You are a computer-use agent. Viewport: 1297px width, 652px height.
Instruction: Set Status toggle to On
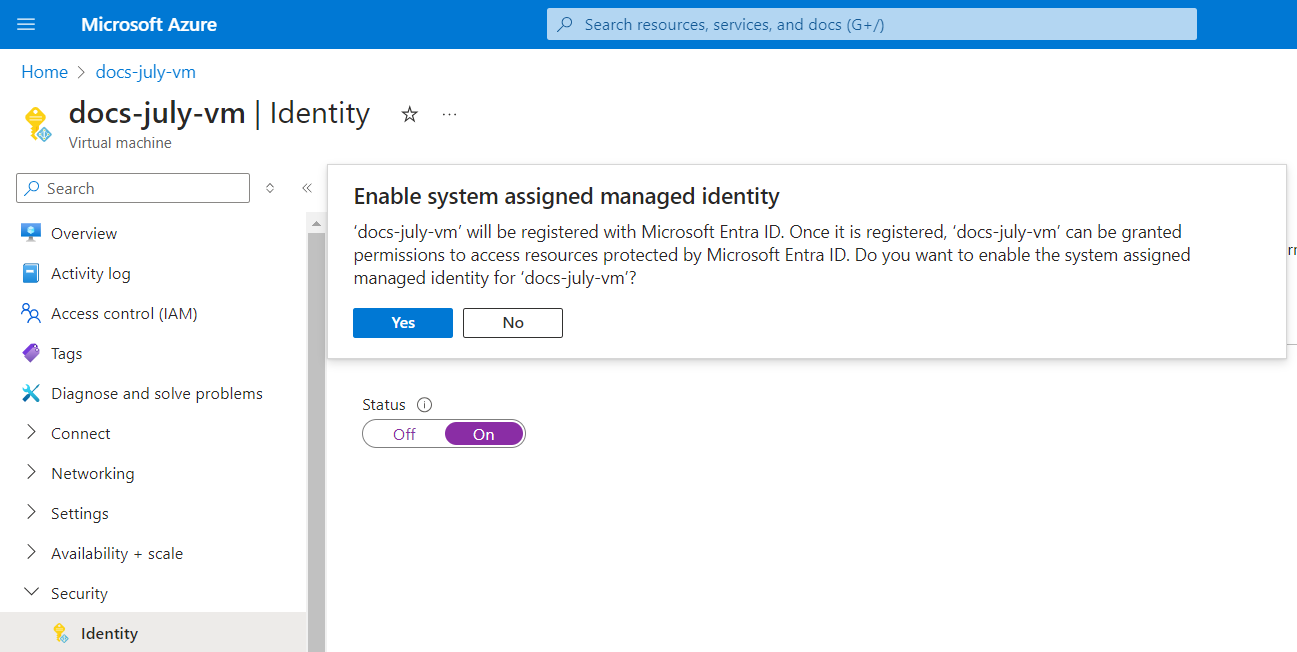(x=484, y=434)
